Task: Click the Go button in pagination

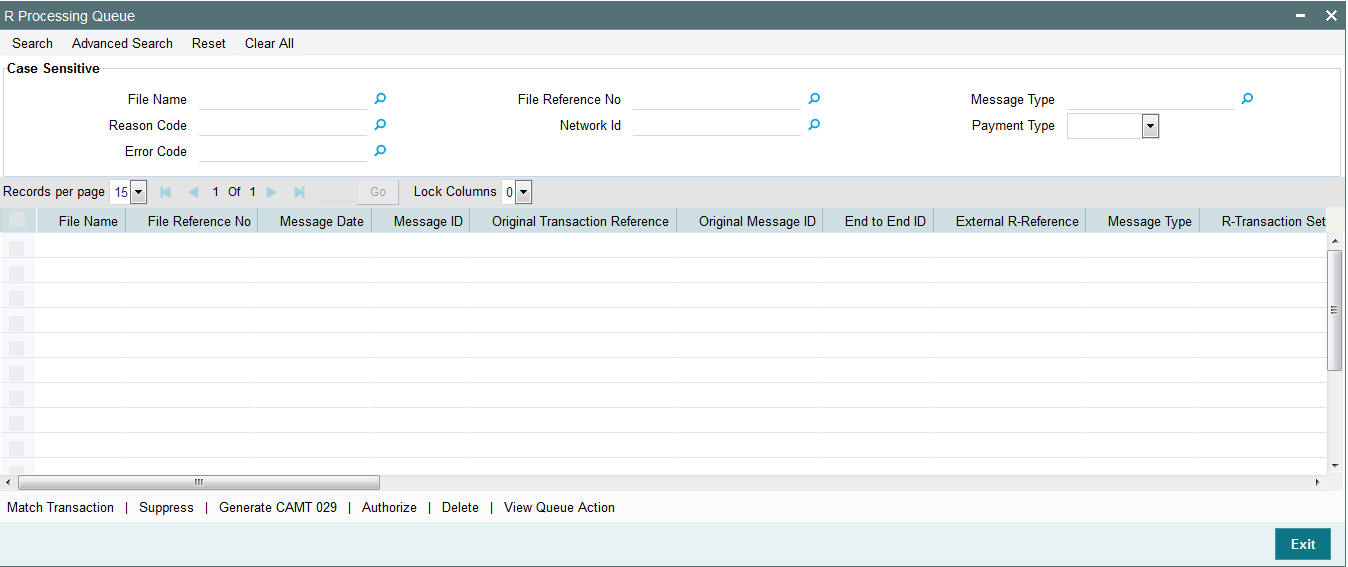Action: [x=378, y=192]
